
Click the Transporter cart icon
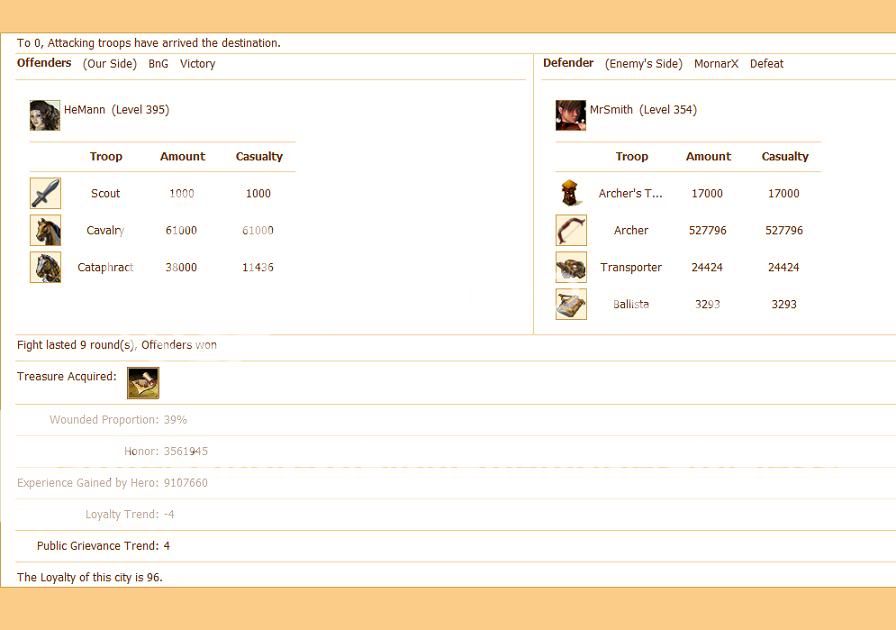tap(570, 267)
